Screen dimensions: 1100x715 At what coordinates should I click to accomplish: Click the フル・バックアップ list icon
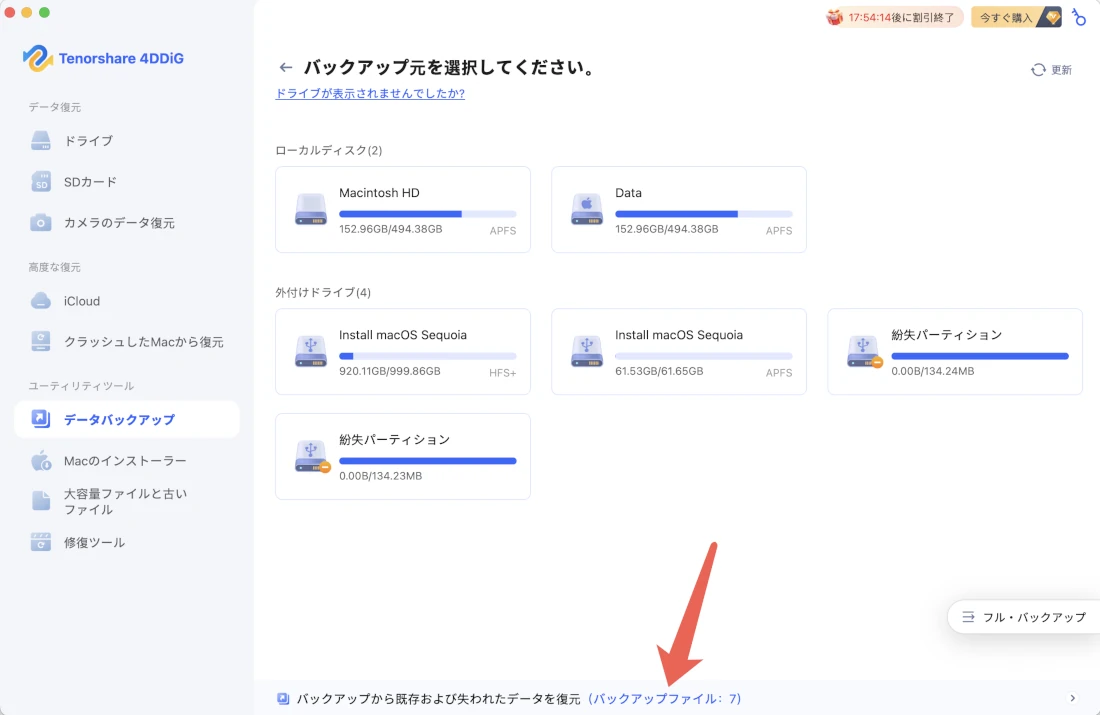[968, 617]
